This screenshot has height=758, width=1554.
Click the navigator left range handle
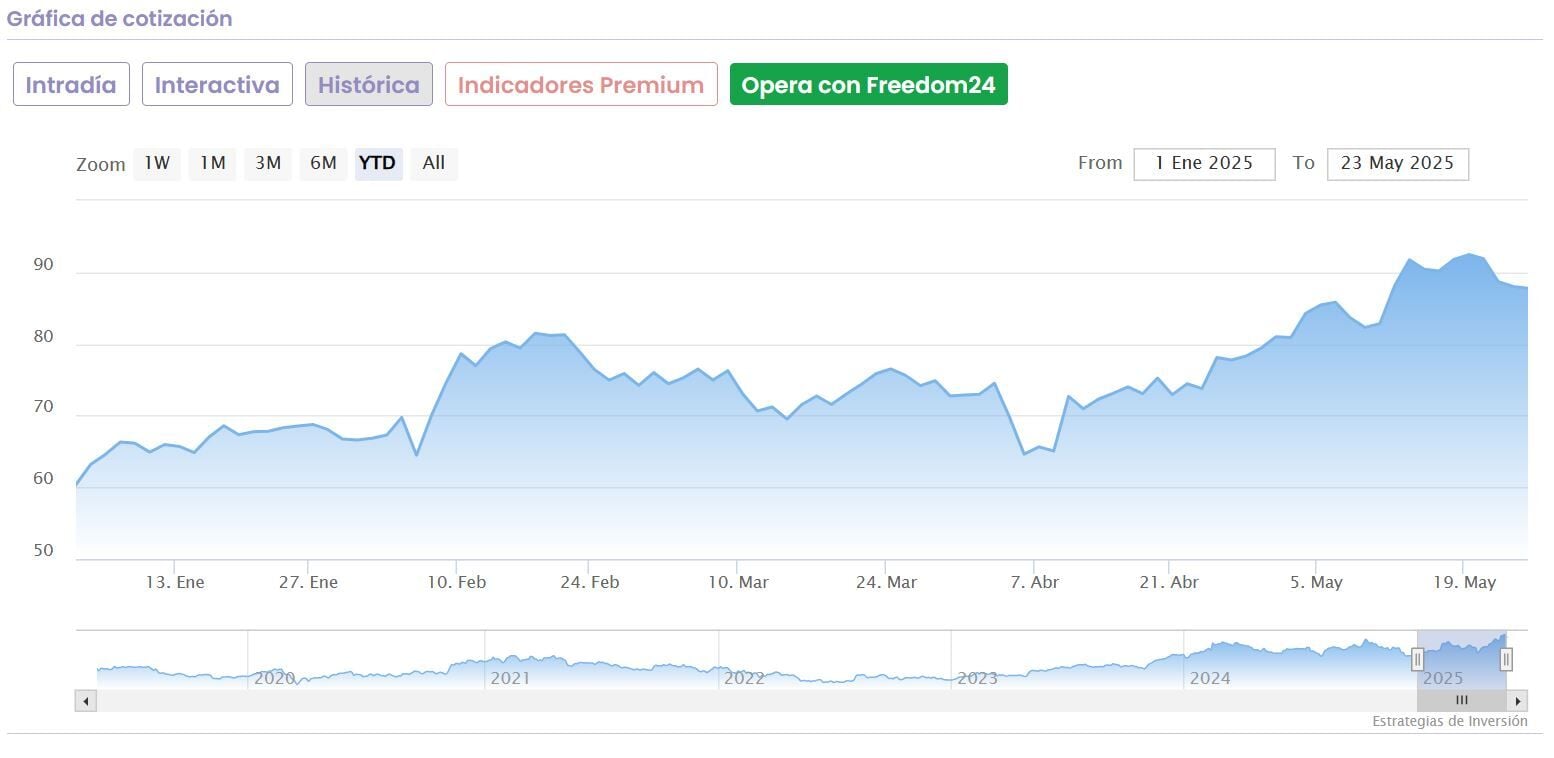point(1417,660)
